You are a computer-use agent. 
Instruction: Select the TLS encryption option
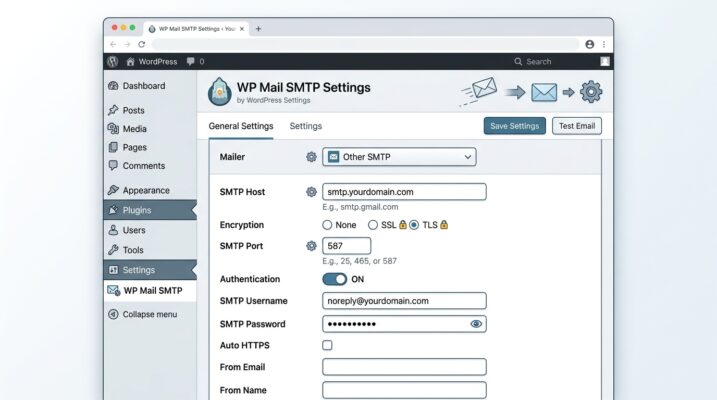(x=414, y=225)
